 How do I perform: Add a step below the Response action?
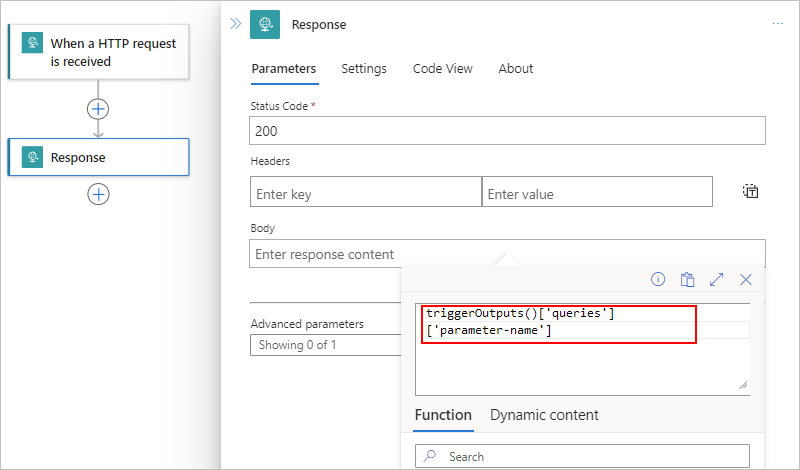pyautogui.click(x=98, y=194)
